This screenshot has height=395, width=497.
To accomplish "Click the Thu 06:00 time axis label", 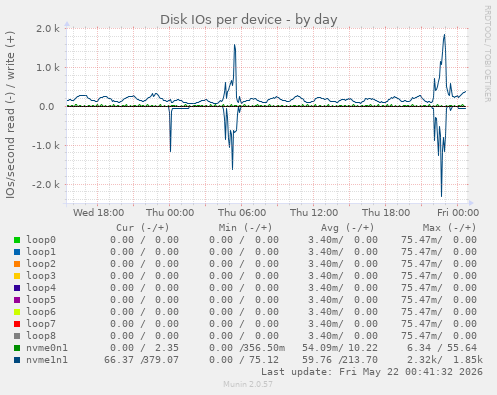I will pyautogui.click(x=242, y=213).
